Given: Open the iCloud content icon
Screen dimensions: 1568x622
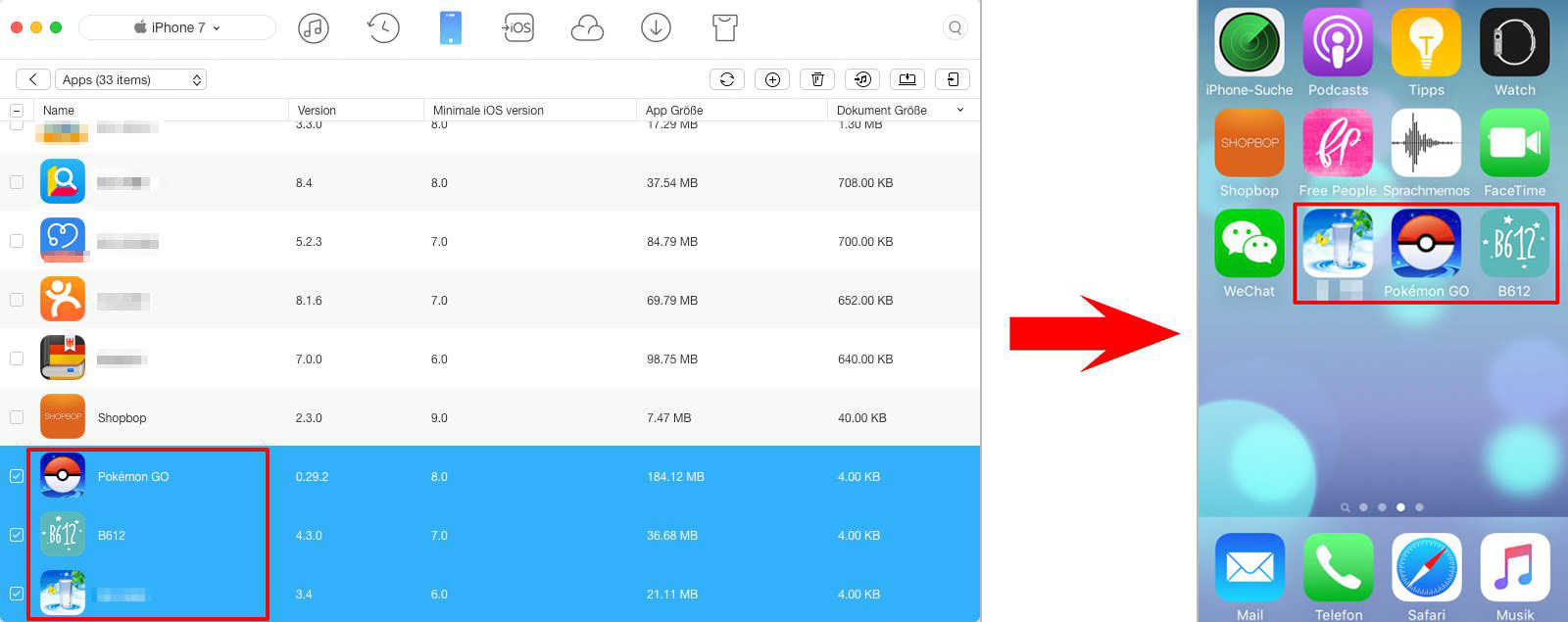Looking at the screenshot, I should pyautogui.click(x=587, y=28).
